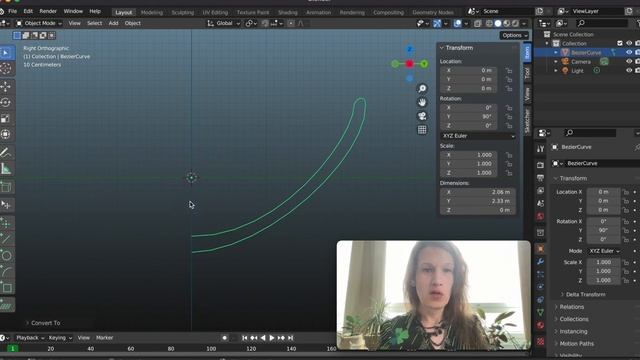Screen dimensions: 640x360
Task: Open the Render properties tab icon
Action: point(540,165)
